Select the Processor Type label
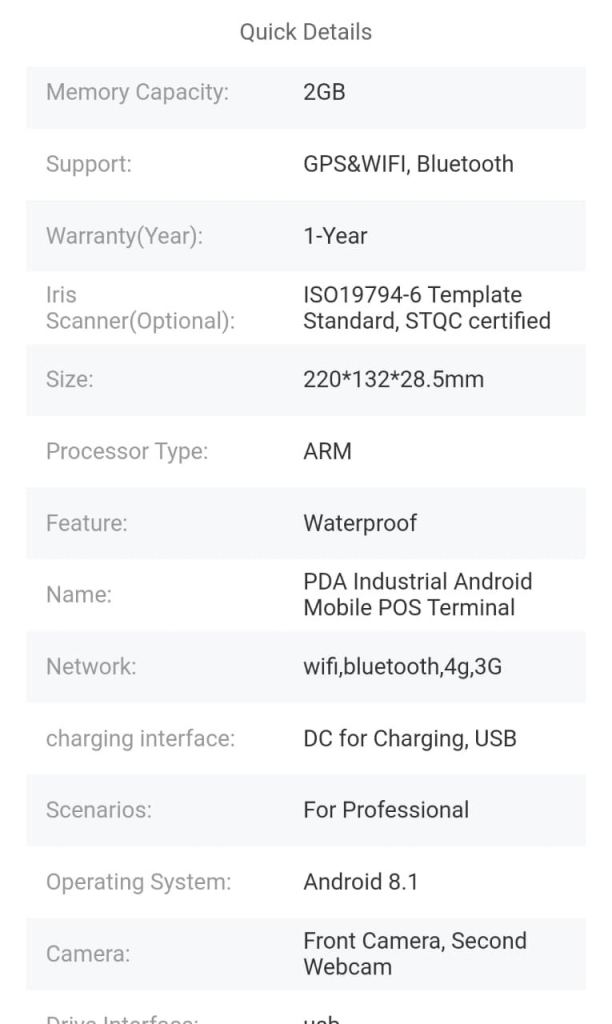The height and width of the screenshot is (1024, 612). (x=127, y=451)
